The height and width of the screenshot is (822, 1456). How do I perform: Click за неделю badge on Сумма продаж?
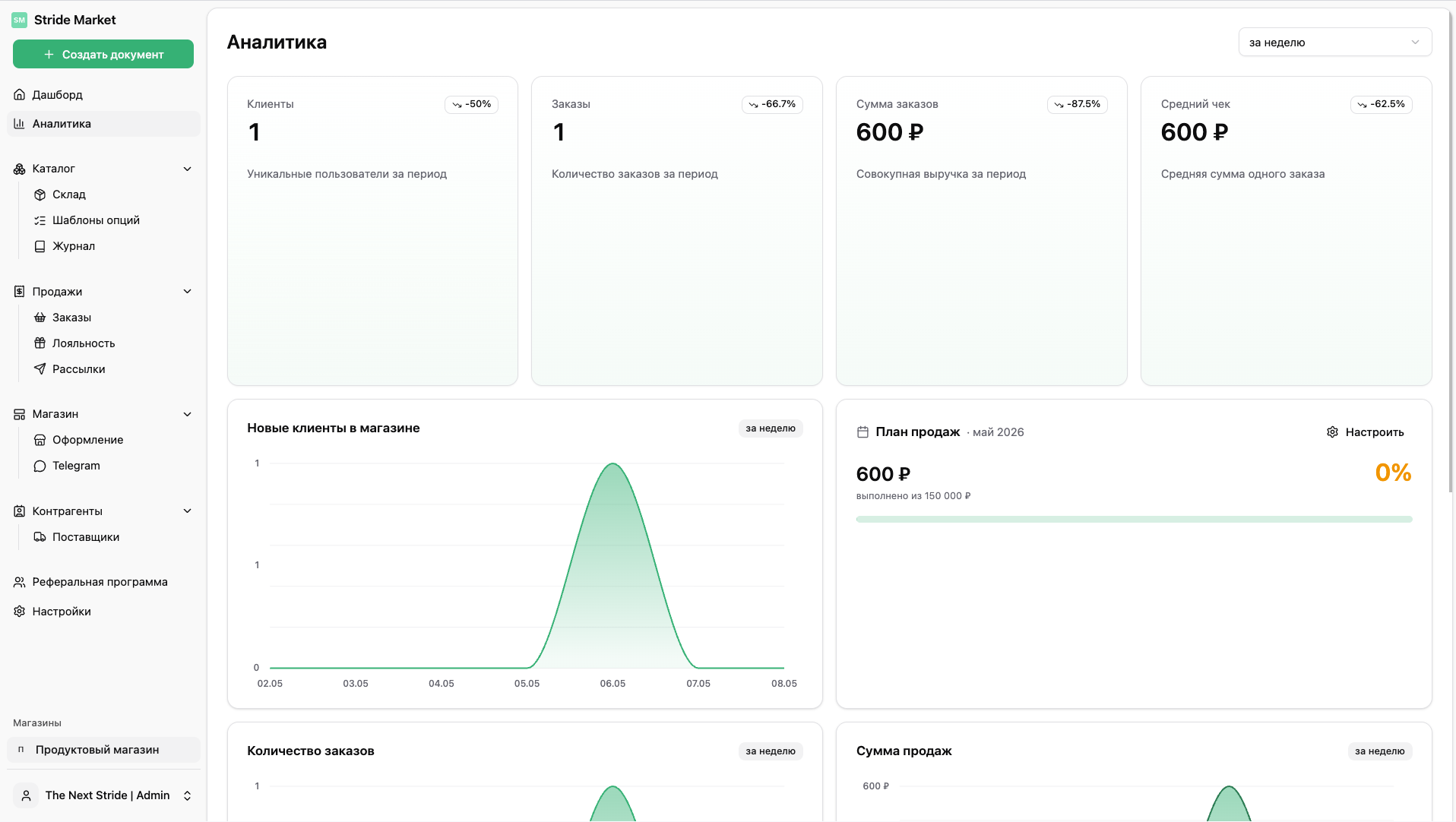pyautogui.click(x=1379, y=751)
